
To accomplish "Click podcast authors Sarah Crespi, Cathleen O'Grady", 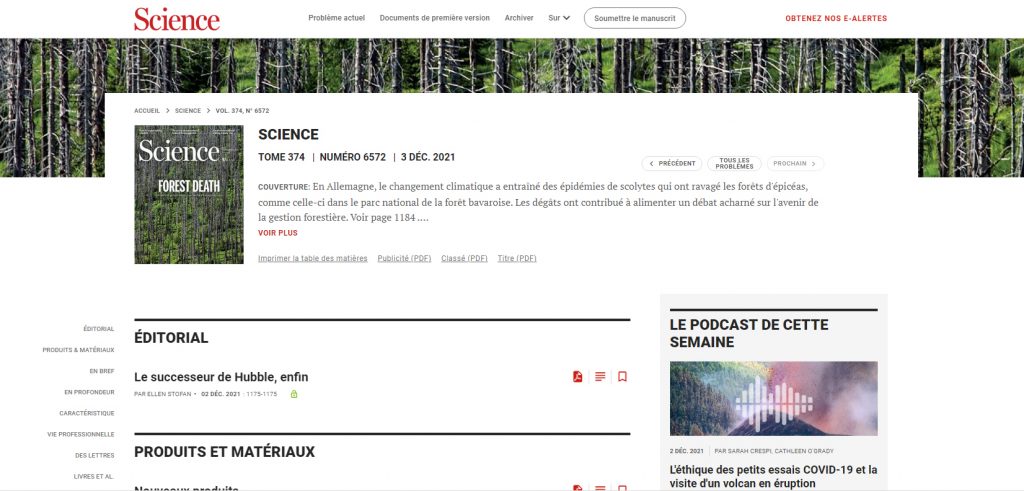I will pyautogui.click(x=774, y=451).
